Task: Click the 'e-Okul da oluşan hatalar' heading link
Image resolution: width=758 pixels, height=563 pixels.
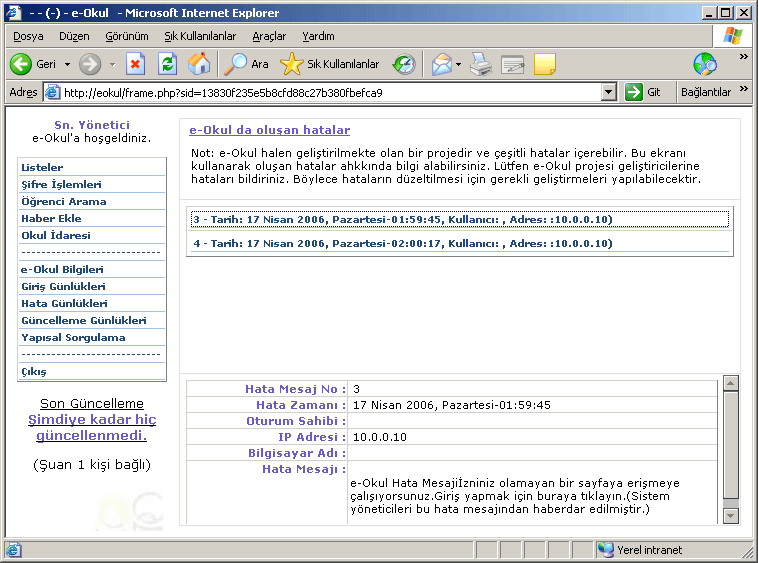Action: [269, 130]
